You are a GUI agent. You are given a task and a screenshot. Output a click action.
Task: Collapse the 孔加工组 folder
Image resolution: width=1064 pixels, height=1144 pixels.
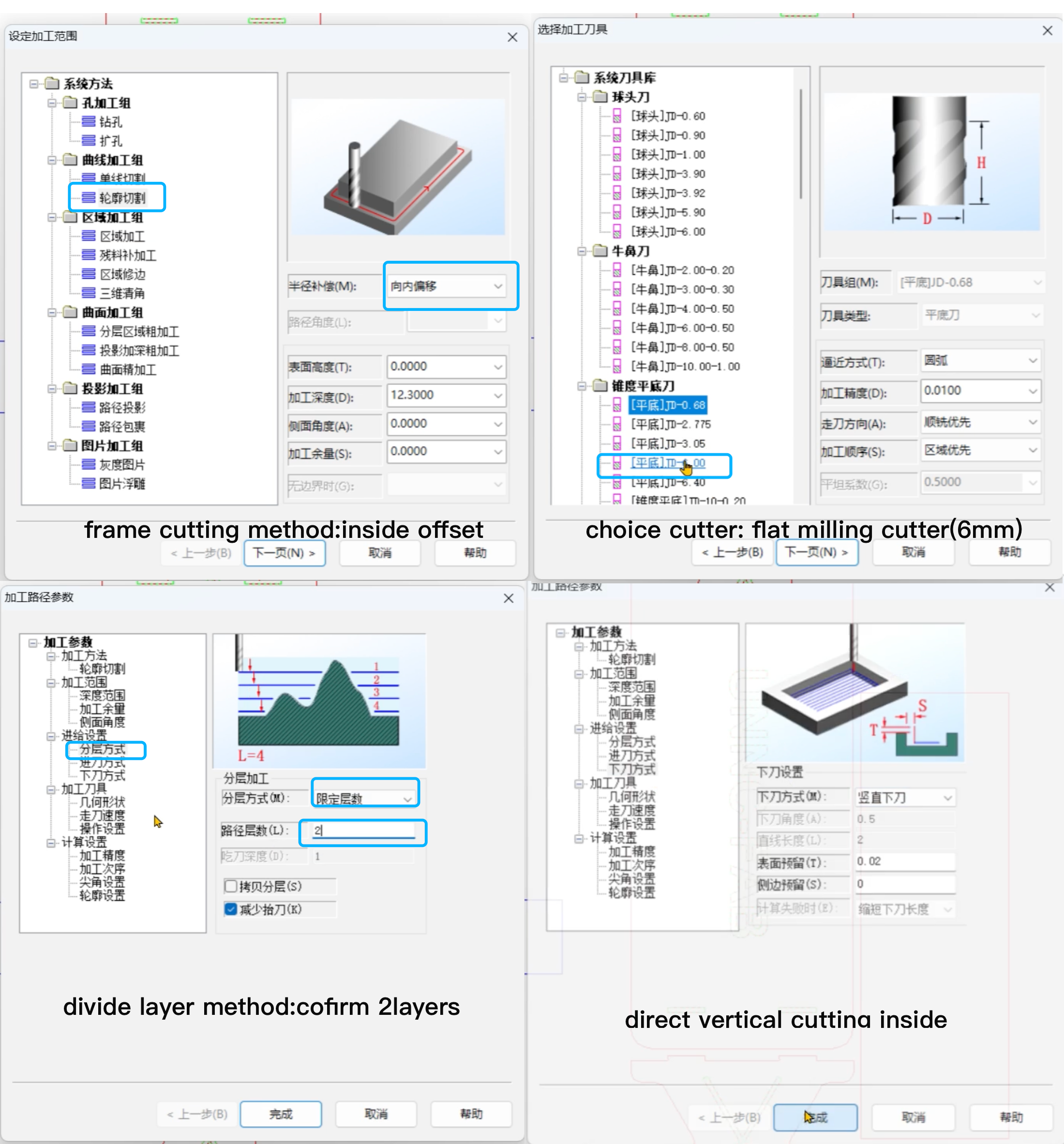tap(52, 103)
